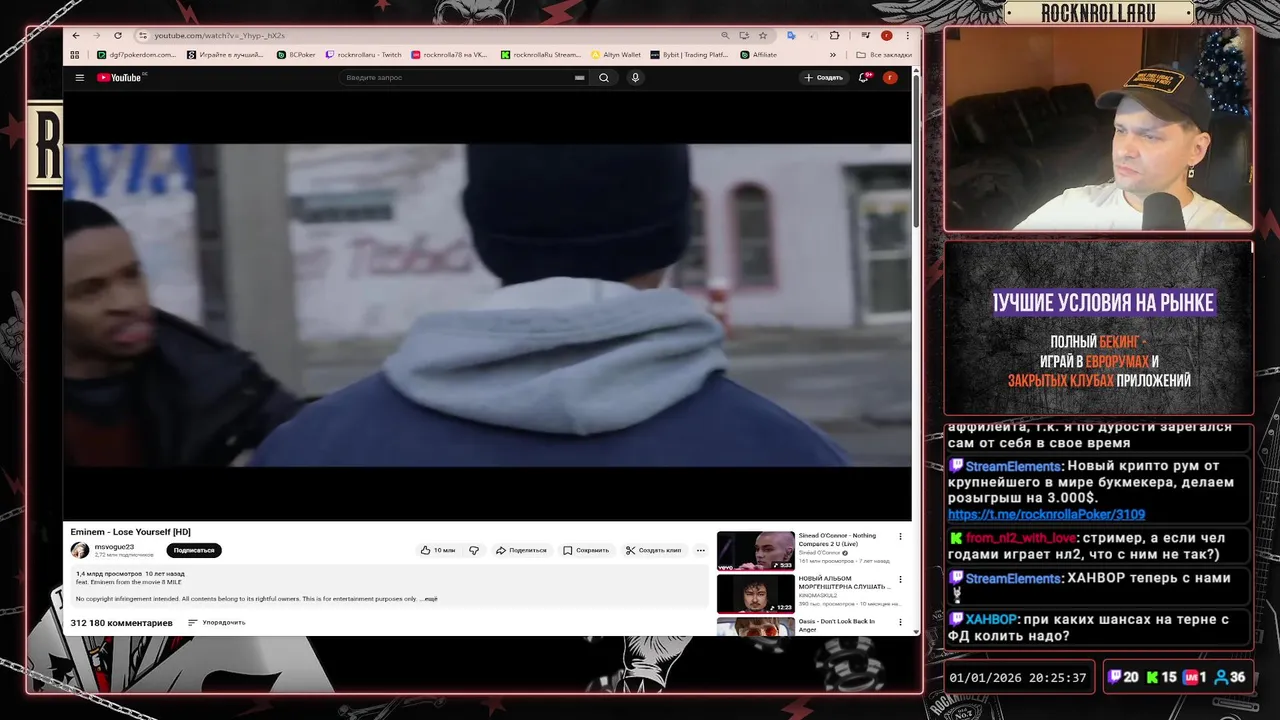Open the Моргенштерн album video thumbnail
The width and height of the screenshot is (1280, 720).
click(756, 593)
